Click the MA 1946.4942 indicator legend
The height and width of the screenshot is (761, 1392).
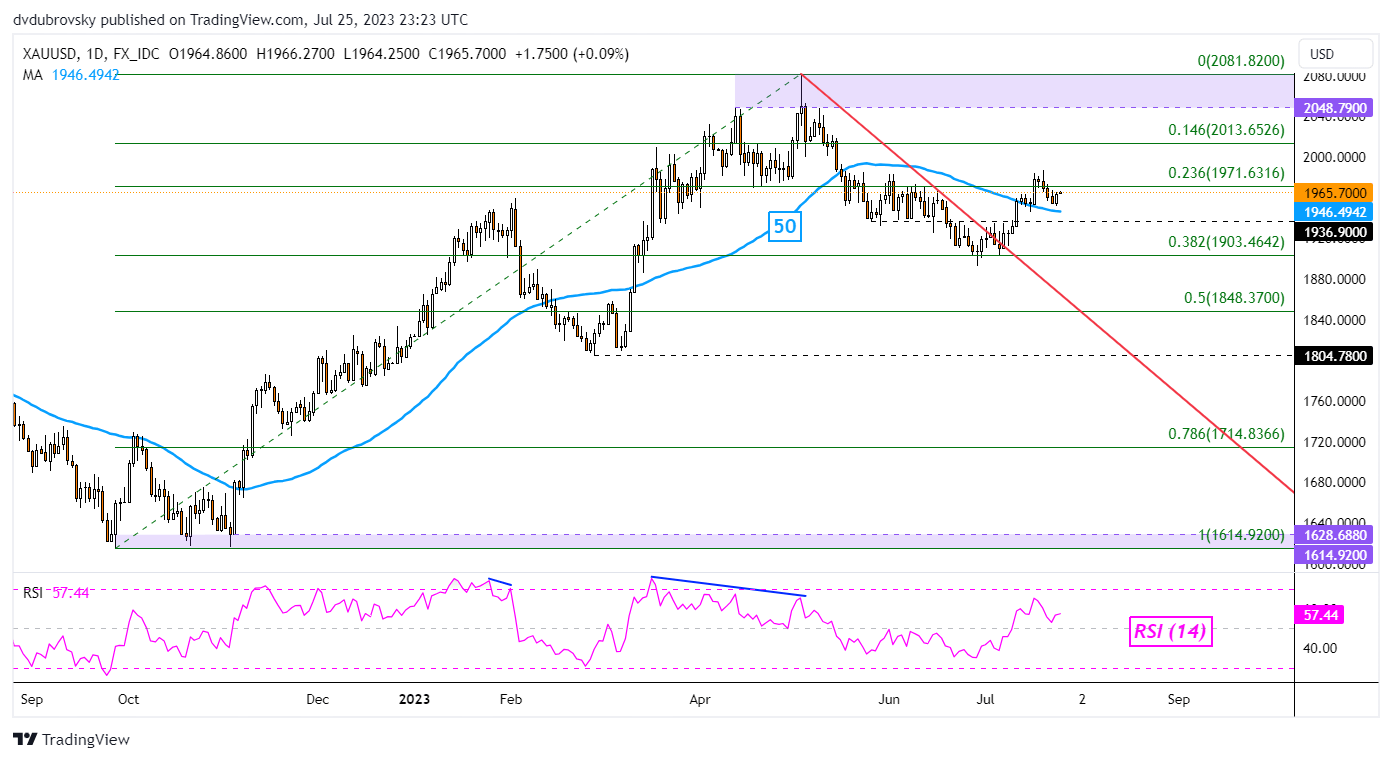69,75
